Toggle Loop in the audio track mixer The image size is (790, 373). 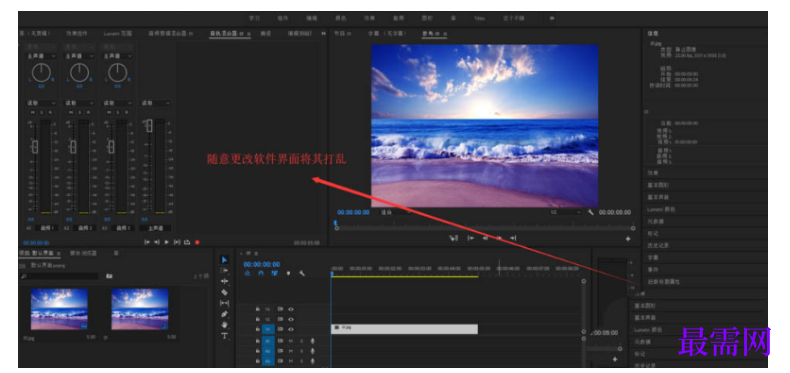tap(187, 242)
